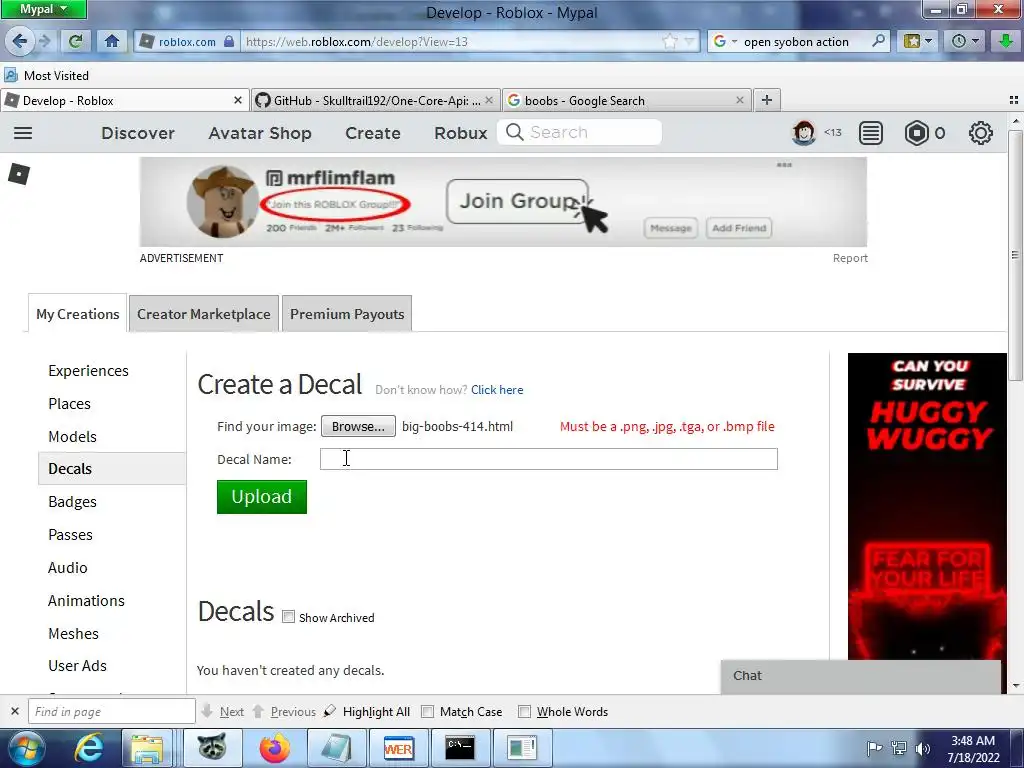
Task: Open the Roblox hamburger navigation menu
Action: [23, 133]
